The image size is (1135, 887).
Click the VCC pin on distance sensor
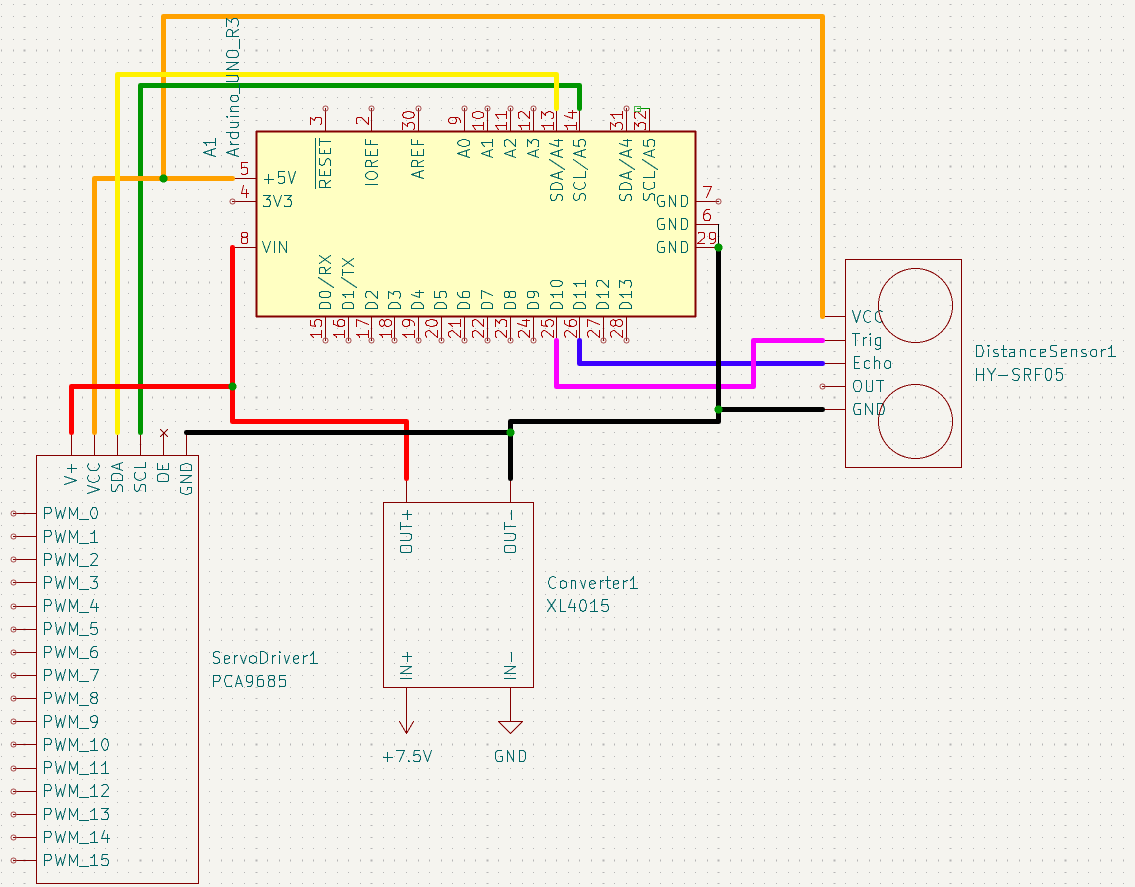[x=867, y=317]
